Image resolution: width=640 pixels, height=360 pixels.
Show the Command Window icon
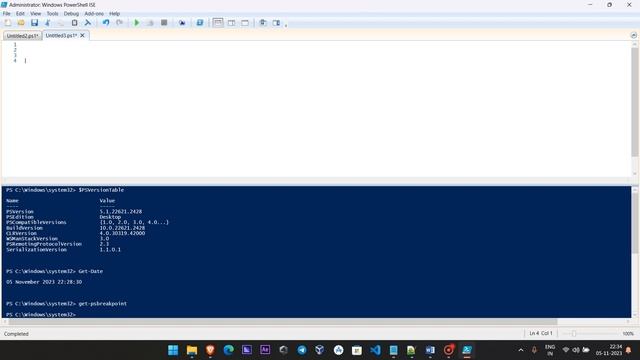tap(263, 23)
